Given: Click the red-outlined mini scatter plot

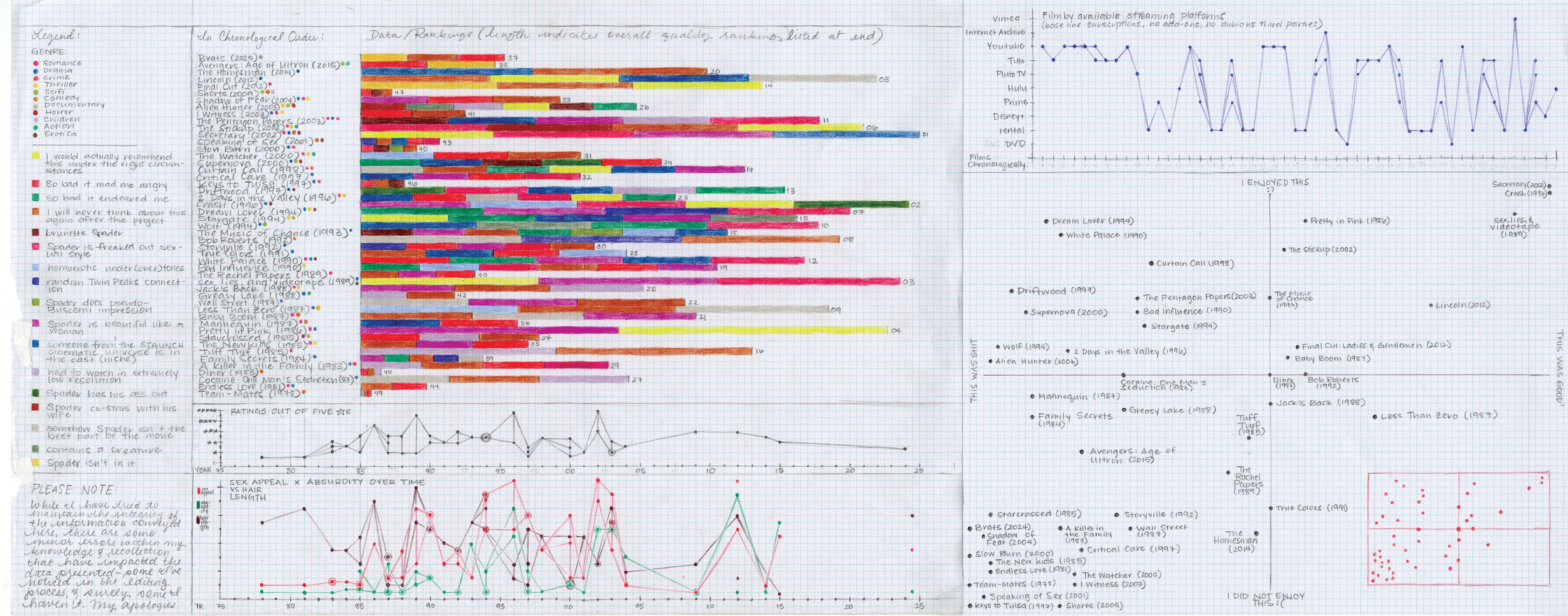Looking at the screenshot, I should 1459,529.
